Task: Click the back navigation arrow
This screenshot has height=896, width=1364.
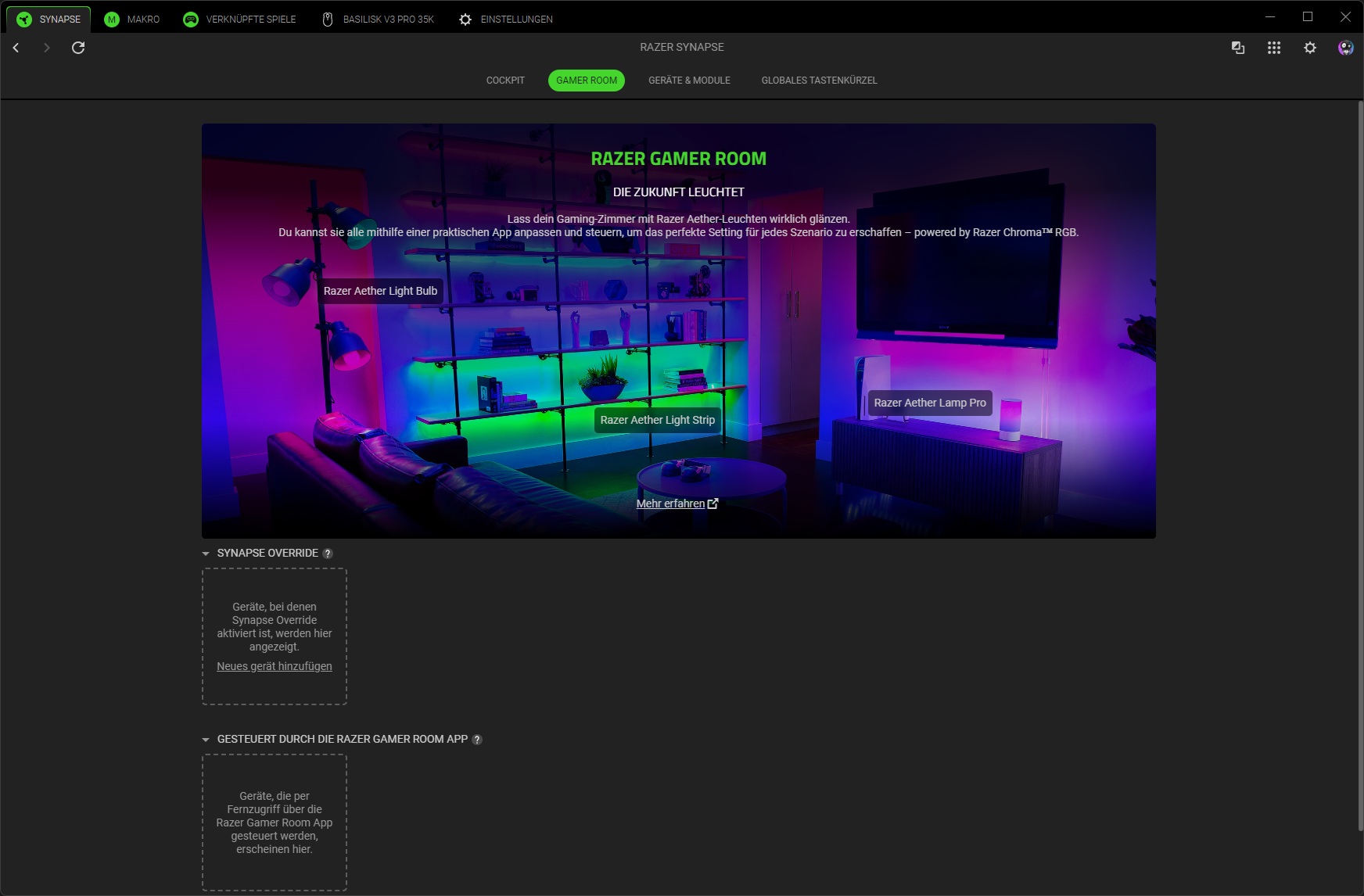Action: [16, 48]
